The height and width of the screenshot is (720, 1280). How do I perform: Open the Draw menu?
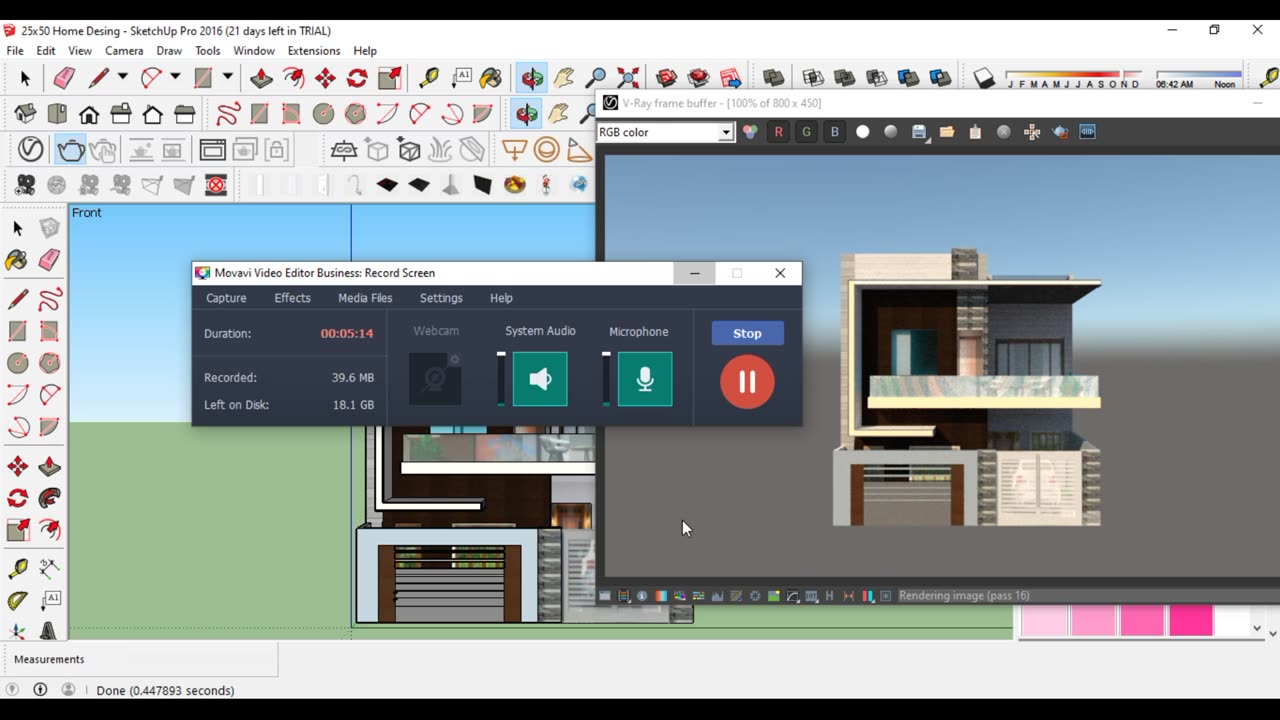169,51
